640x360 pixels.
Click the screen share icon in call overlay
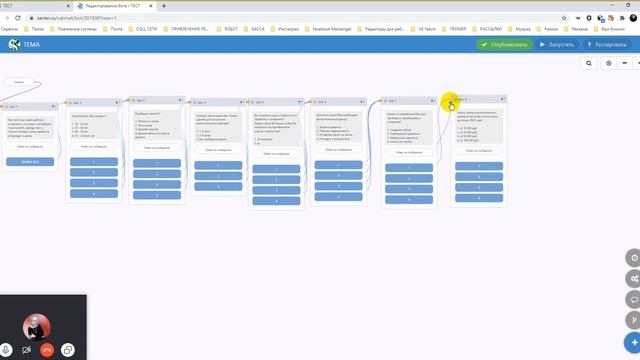click(x=68, y=350)
